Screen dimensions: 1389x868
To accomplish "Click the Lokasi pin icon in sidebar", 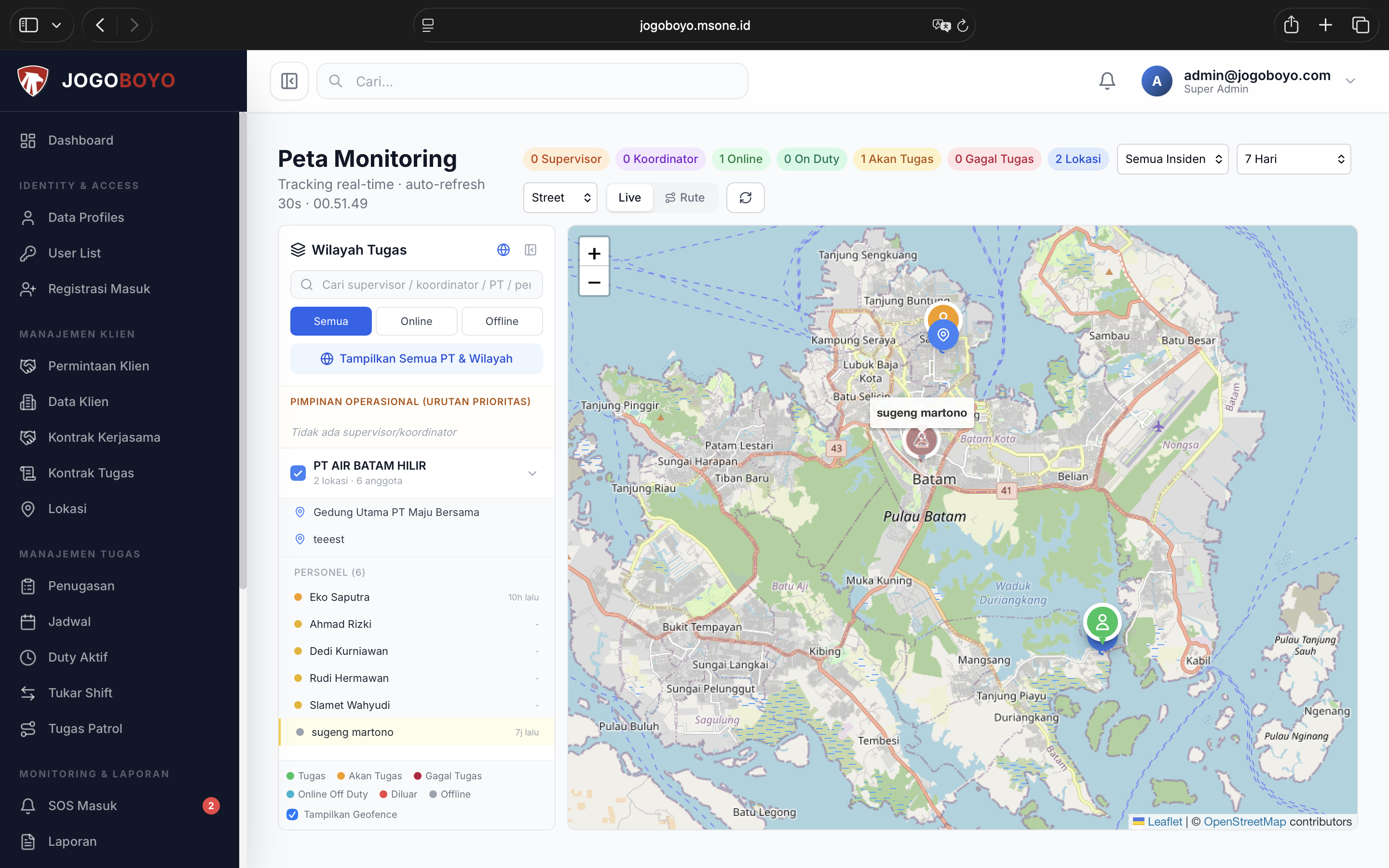I will (x=28, y=509).
